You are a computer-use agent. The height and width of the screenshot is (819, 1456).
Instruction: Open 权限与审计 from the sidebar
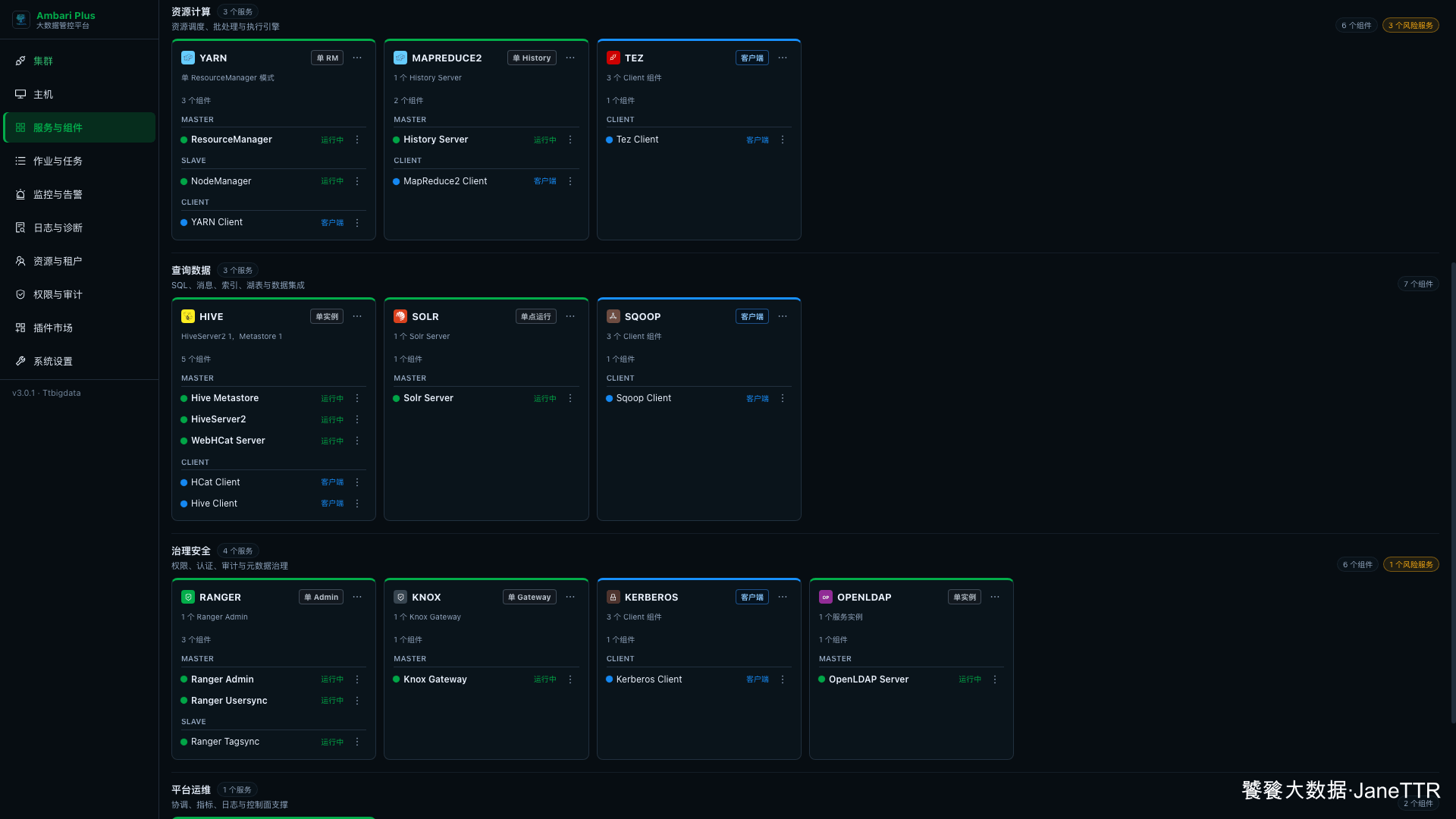79,294
